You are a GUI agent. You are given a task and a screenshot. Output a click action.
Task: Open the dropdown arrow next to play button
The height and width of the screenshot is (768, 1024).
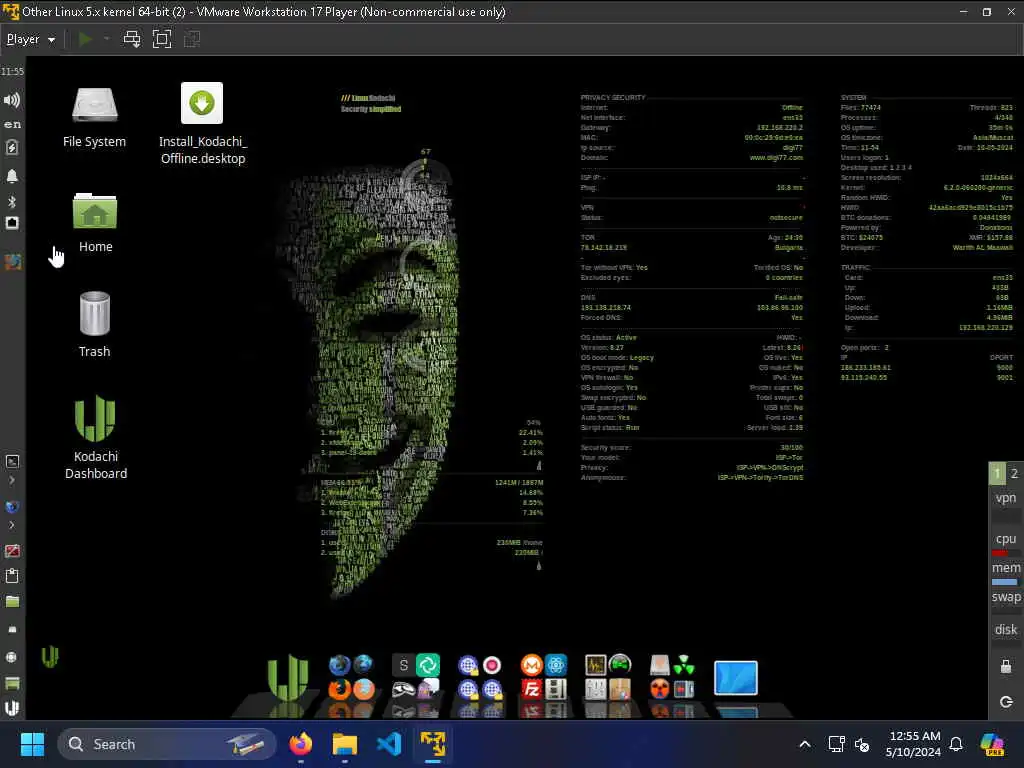[106, 39]
